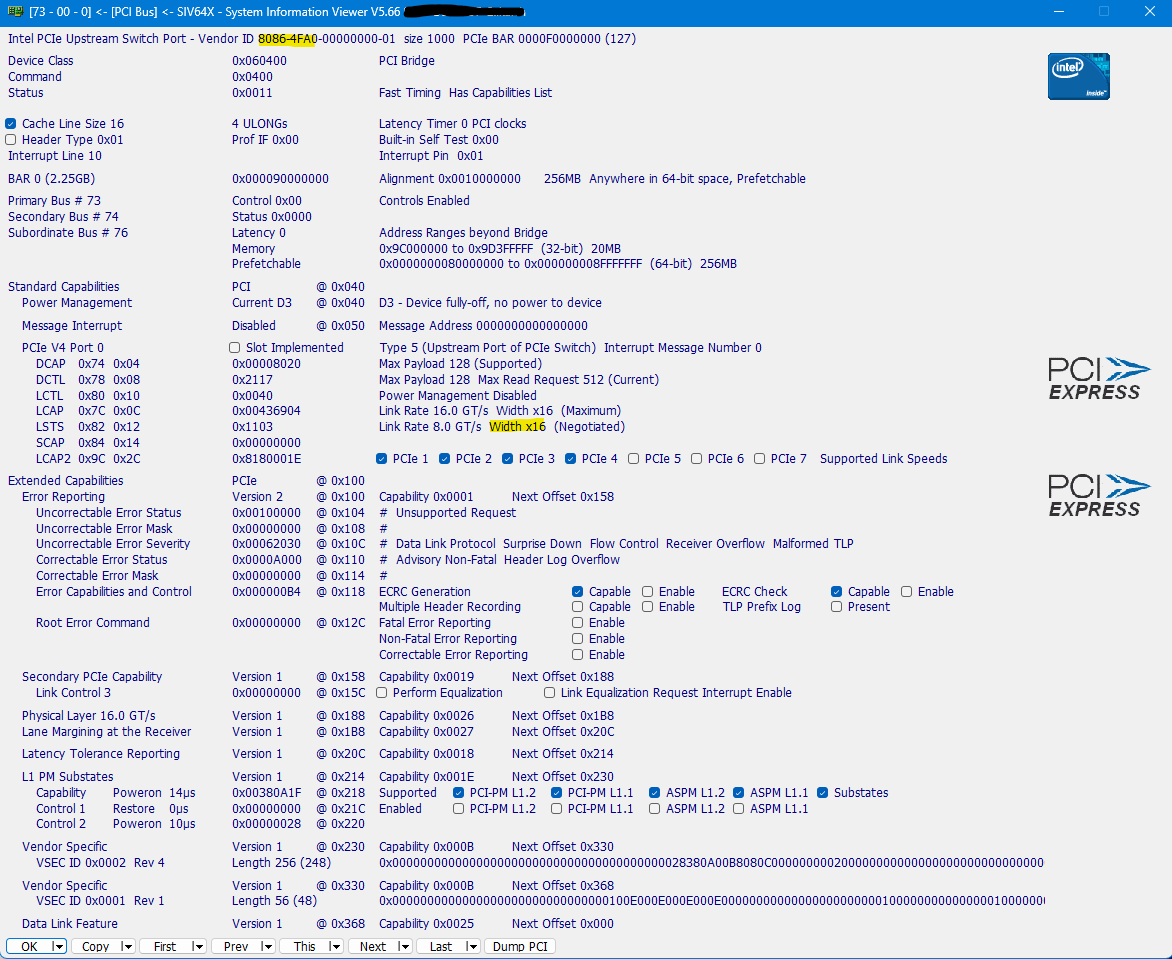This screenshot has width=1172, height=959.
Task: Open the OK button dropdown arrow
Action: (58, 946)
